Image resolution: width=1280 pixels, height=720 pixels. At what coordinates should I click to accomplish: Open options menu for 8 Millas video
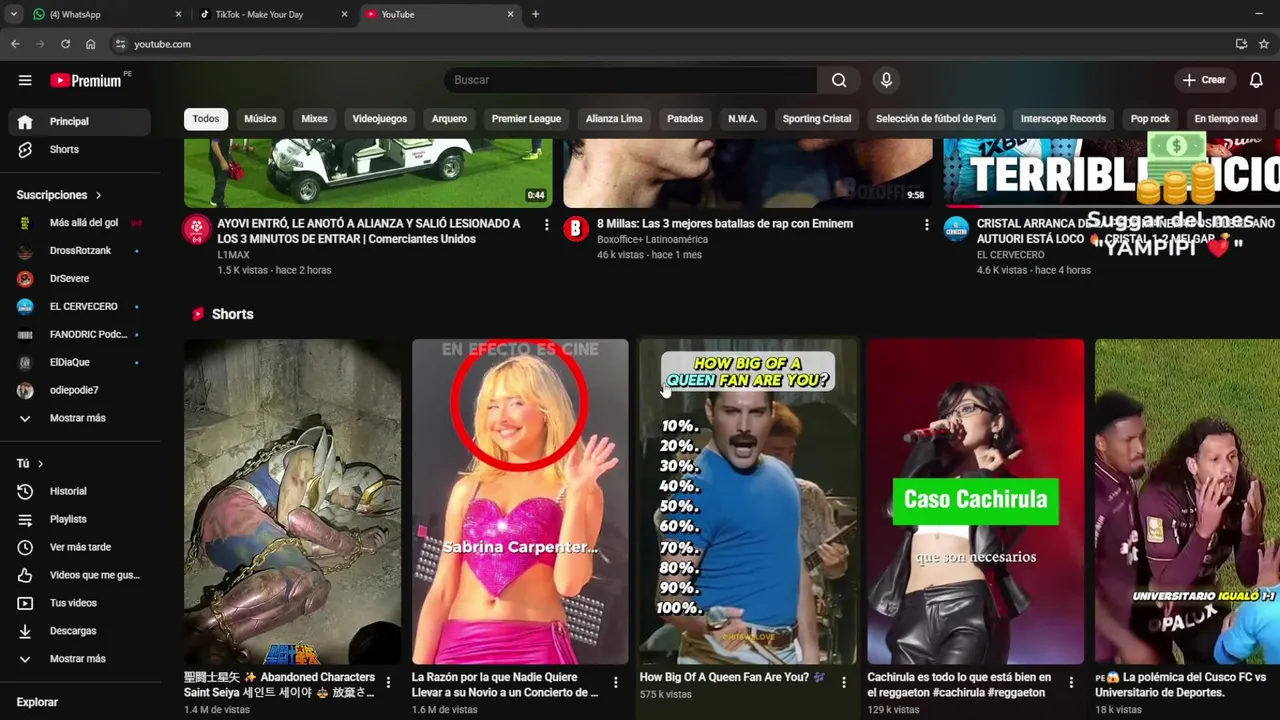tap(926, 225)
